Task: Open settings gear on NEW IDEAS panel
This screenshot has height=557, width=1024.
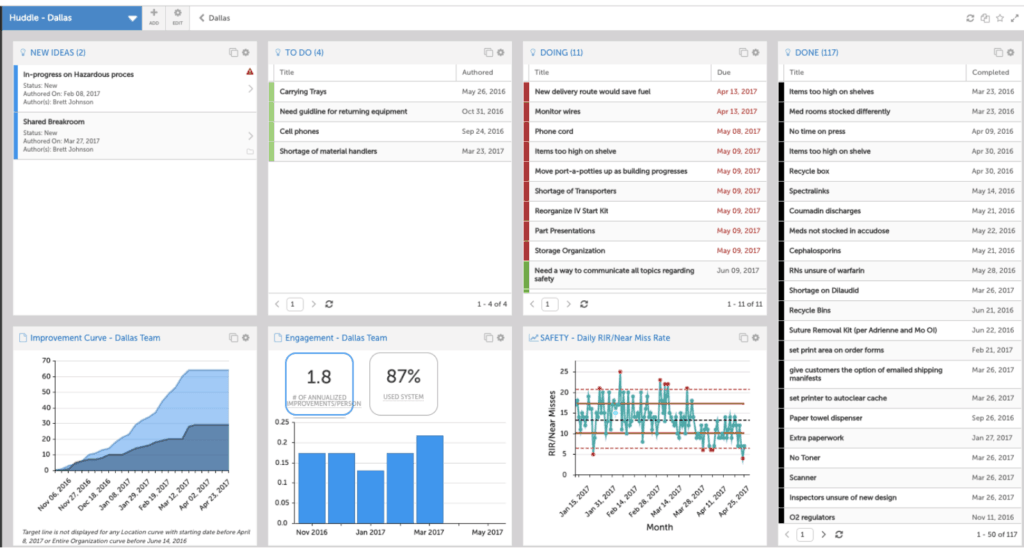Action: [x=246, y=52]
